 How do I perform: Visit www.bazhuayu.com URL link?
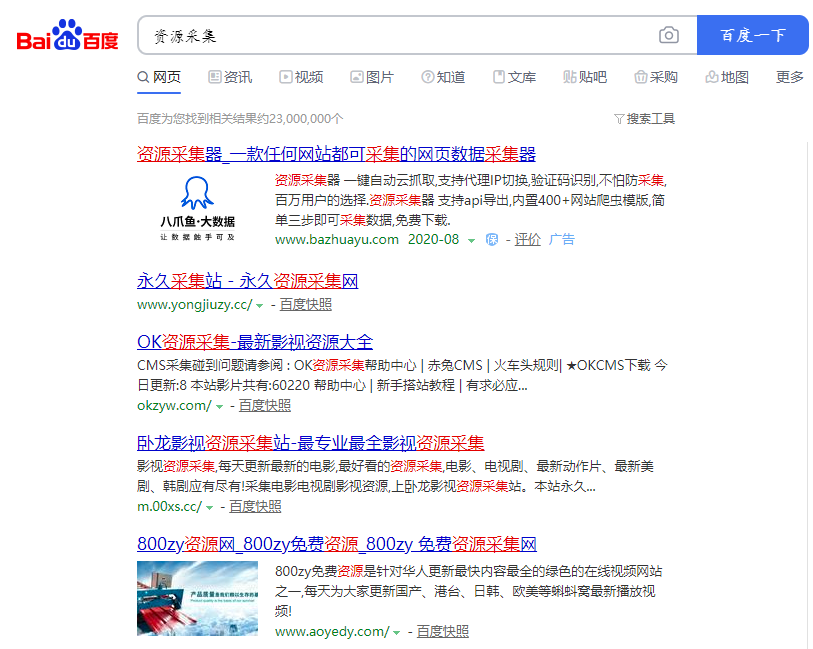tap(337, 239)
